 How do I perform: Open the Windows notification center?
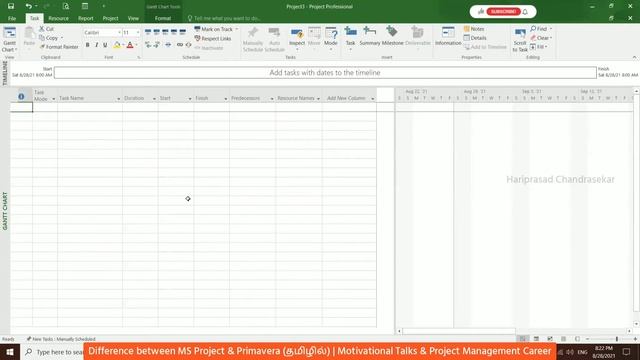626,351
